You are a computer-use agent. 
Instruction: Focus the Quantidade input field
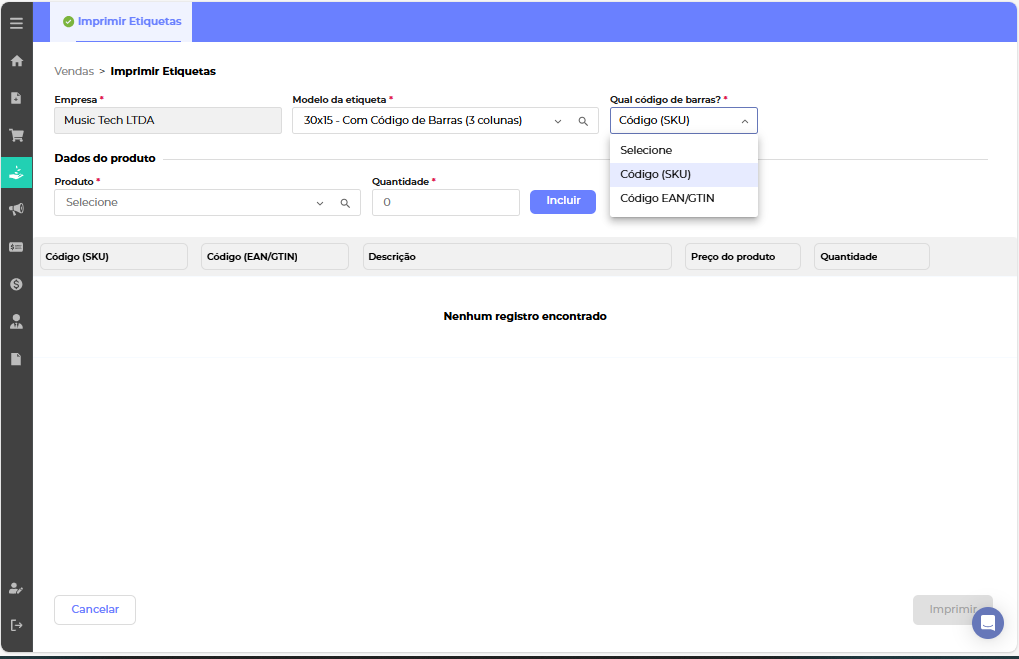tap(445, 202)
